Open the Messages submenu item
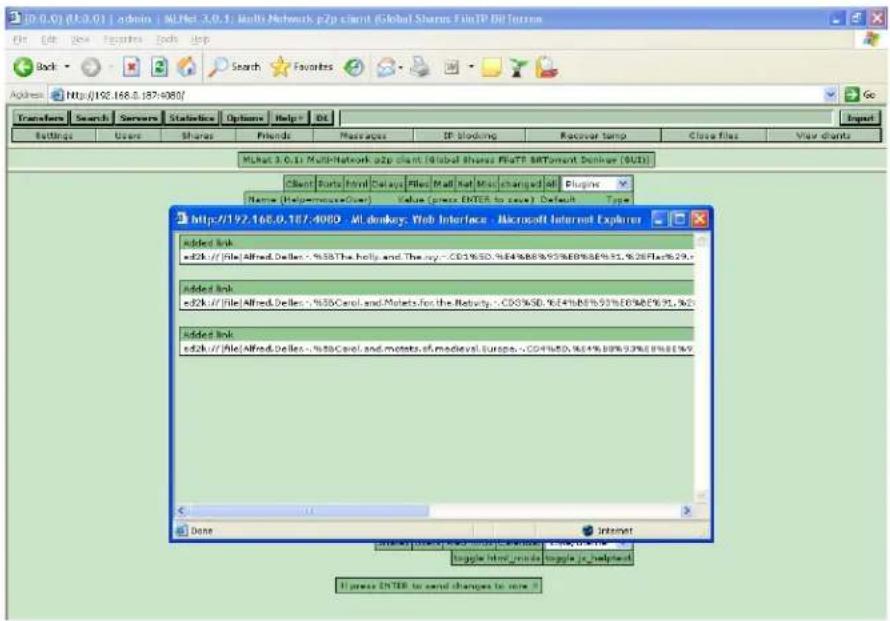 363,135
